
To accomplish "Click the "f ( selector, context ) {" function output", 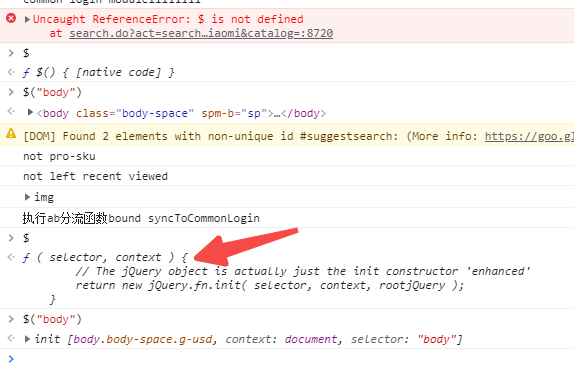I will [x=105, y=257].
